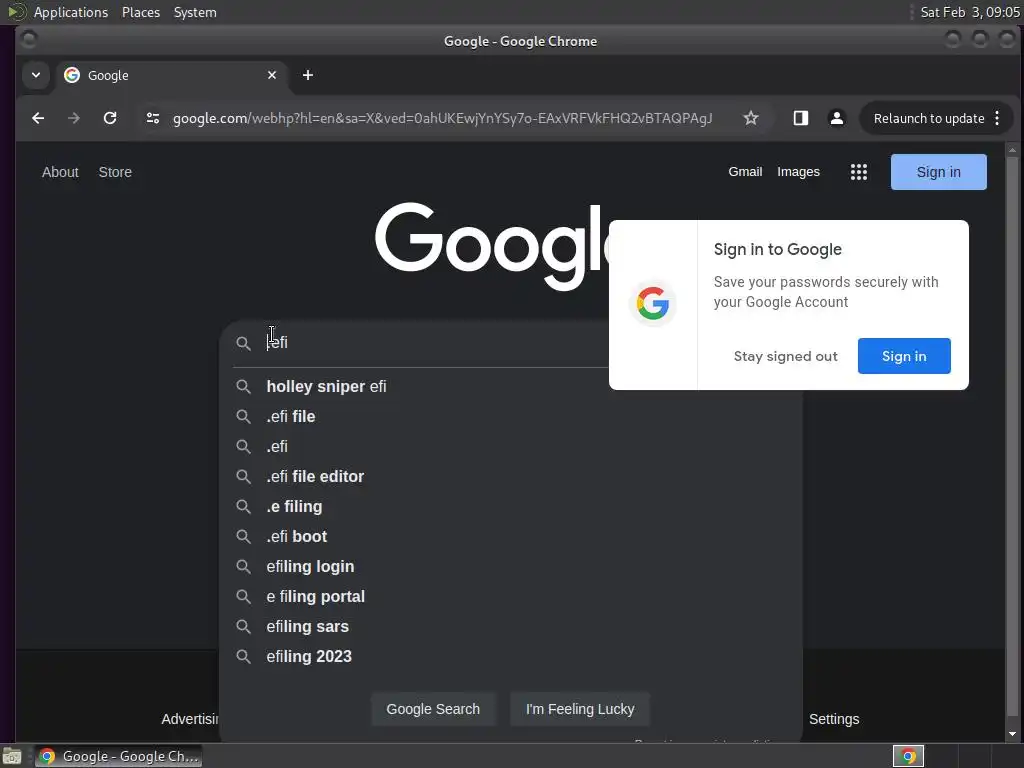
Task: Click the Google G logo in sign-in popup
Action: tap(652, 304)
